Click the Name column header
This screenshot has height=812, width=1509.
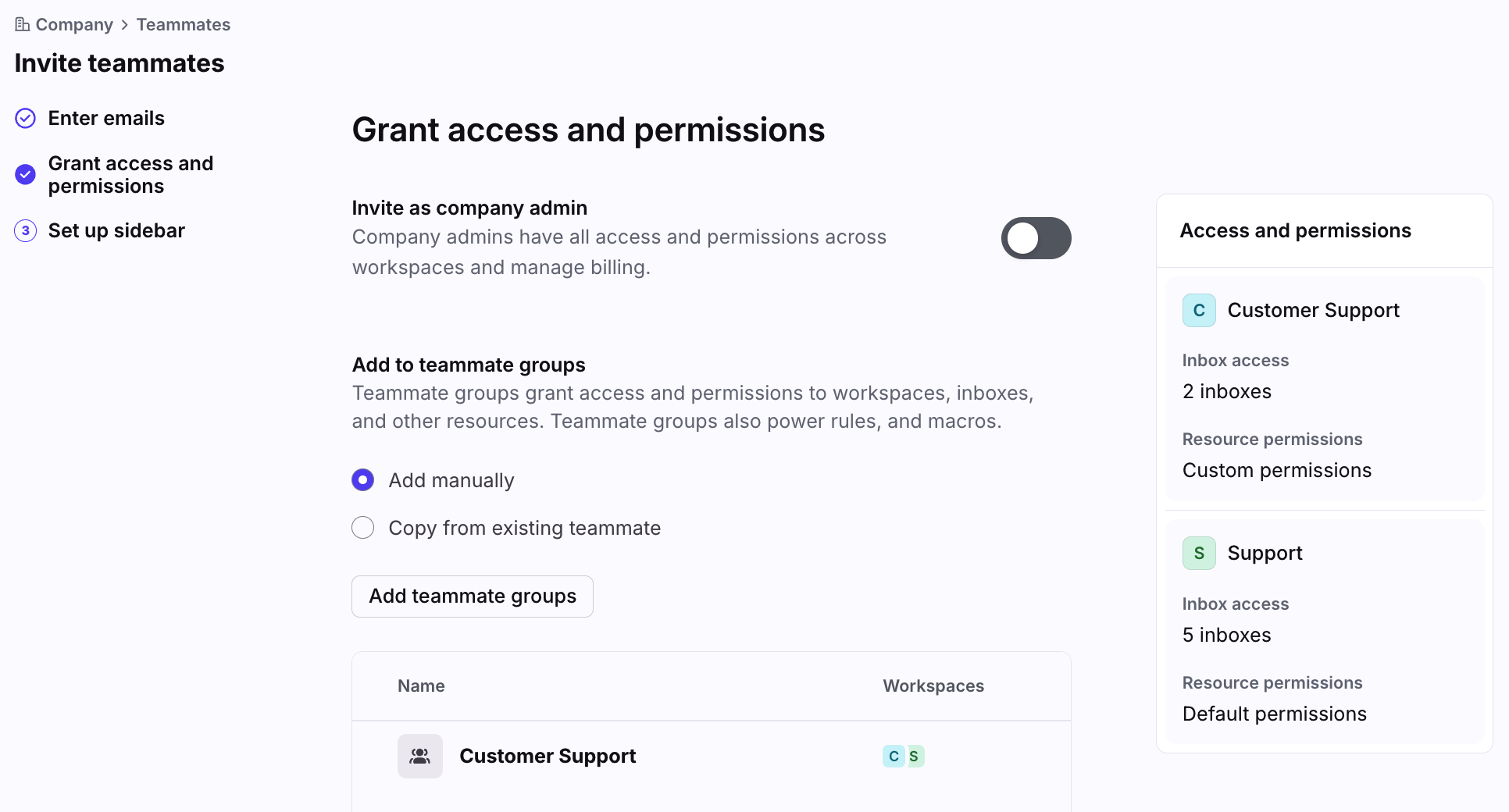(x=421, y=686)
